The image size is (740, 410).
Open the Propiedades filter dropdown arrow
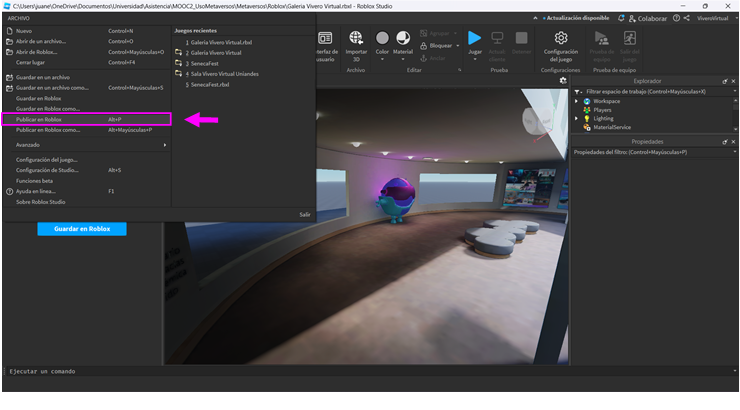[x=734, y=152]
